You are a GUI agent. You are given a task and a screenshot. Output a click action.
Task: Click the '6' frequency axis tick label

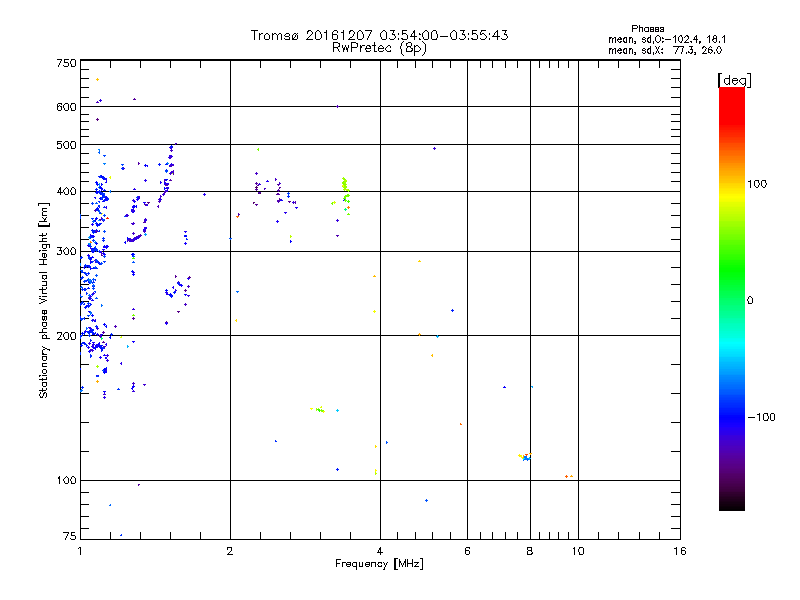tap(467, 551)
